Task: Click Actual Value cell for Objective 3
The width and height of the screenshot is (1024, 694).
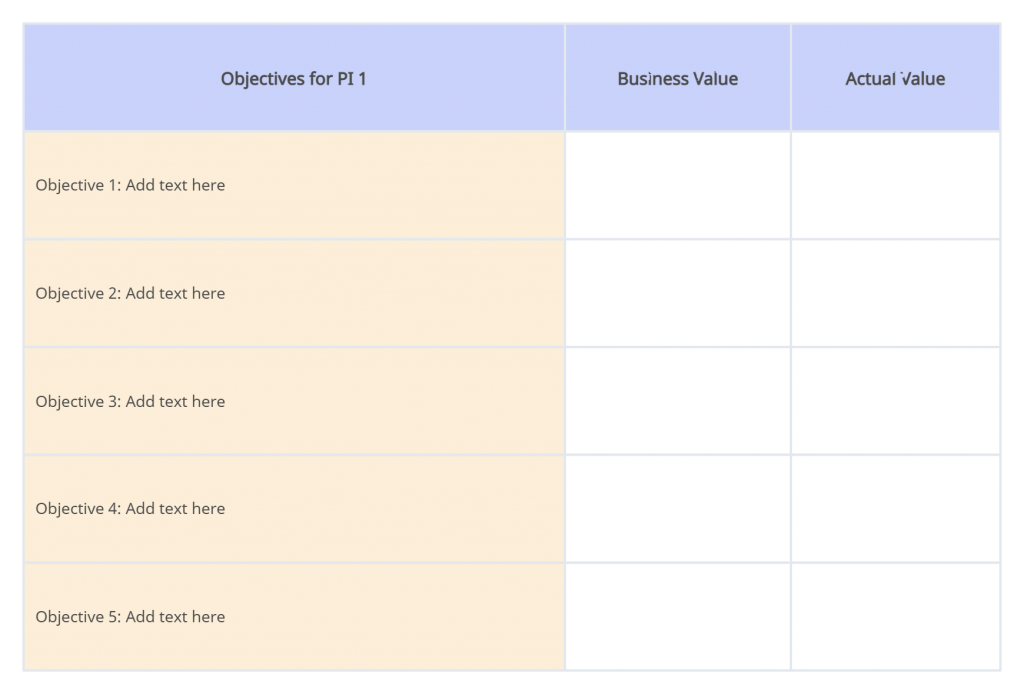Action: point(895,401)
